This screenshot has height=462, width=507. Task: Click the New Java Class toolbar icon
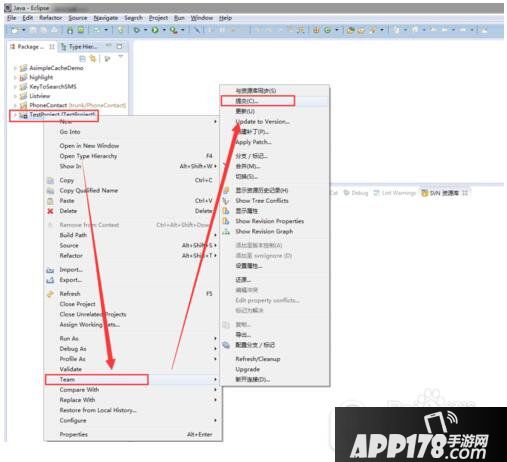coord(327,30)
